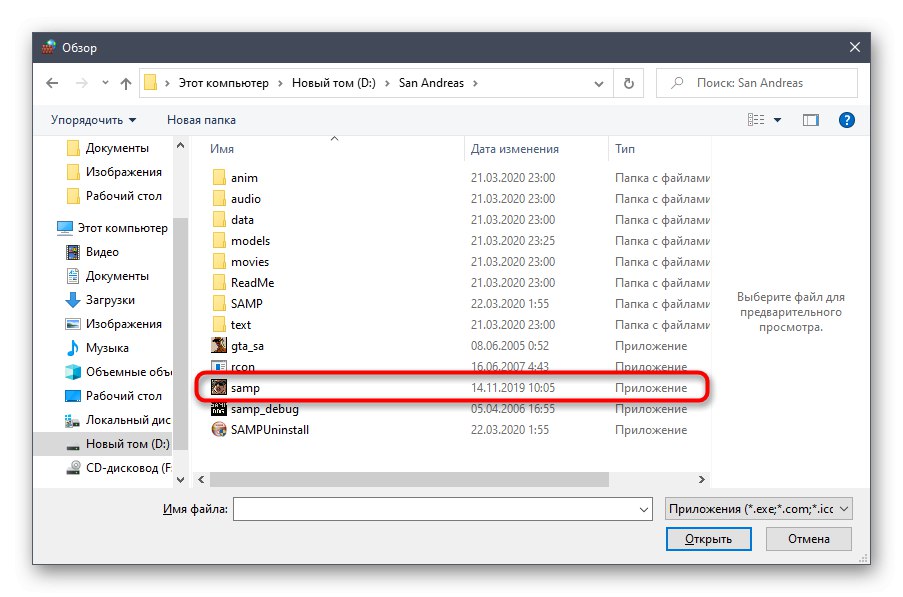Open the Help question mark icon
The width and height of the screenshot is (903, 597).
(x=846, y=119)
